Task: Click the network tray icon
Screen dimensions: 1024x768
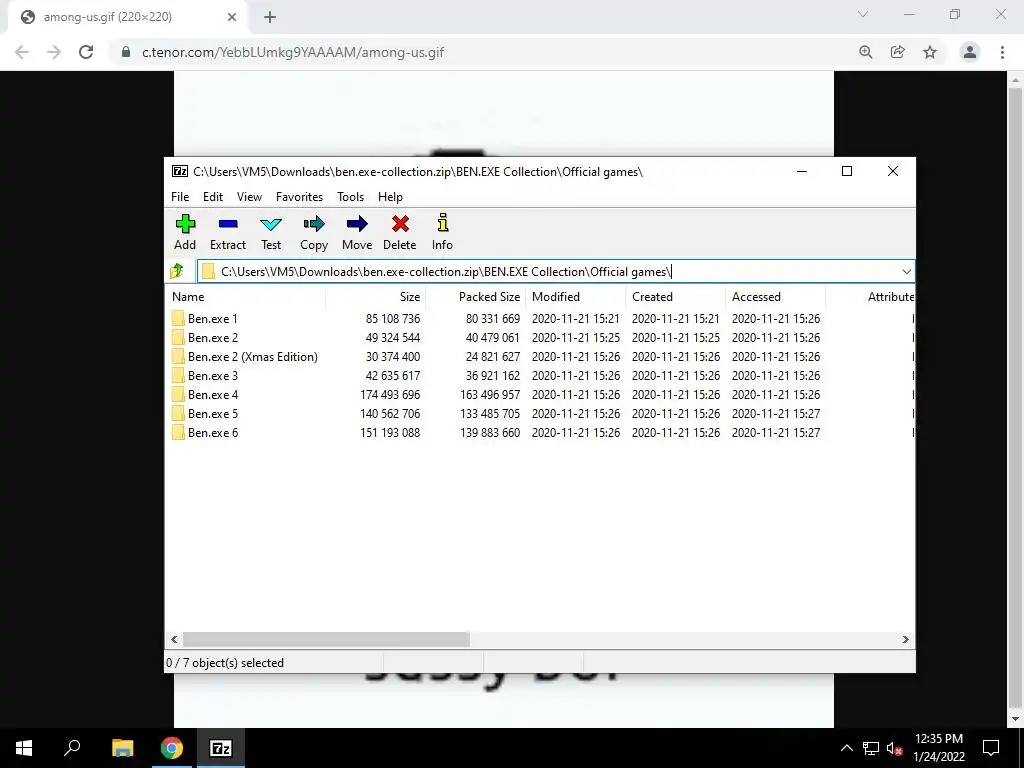Action: [x=871, y=748]
